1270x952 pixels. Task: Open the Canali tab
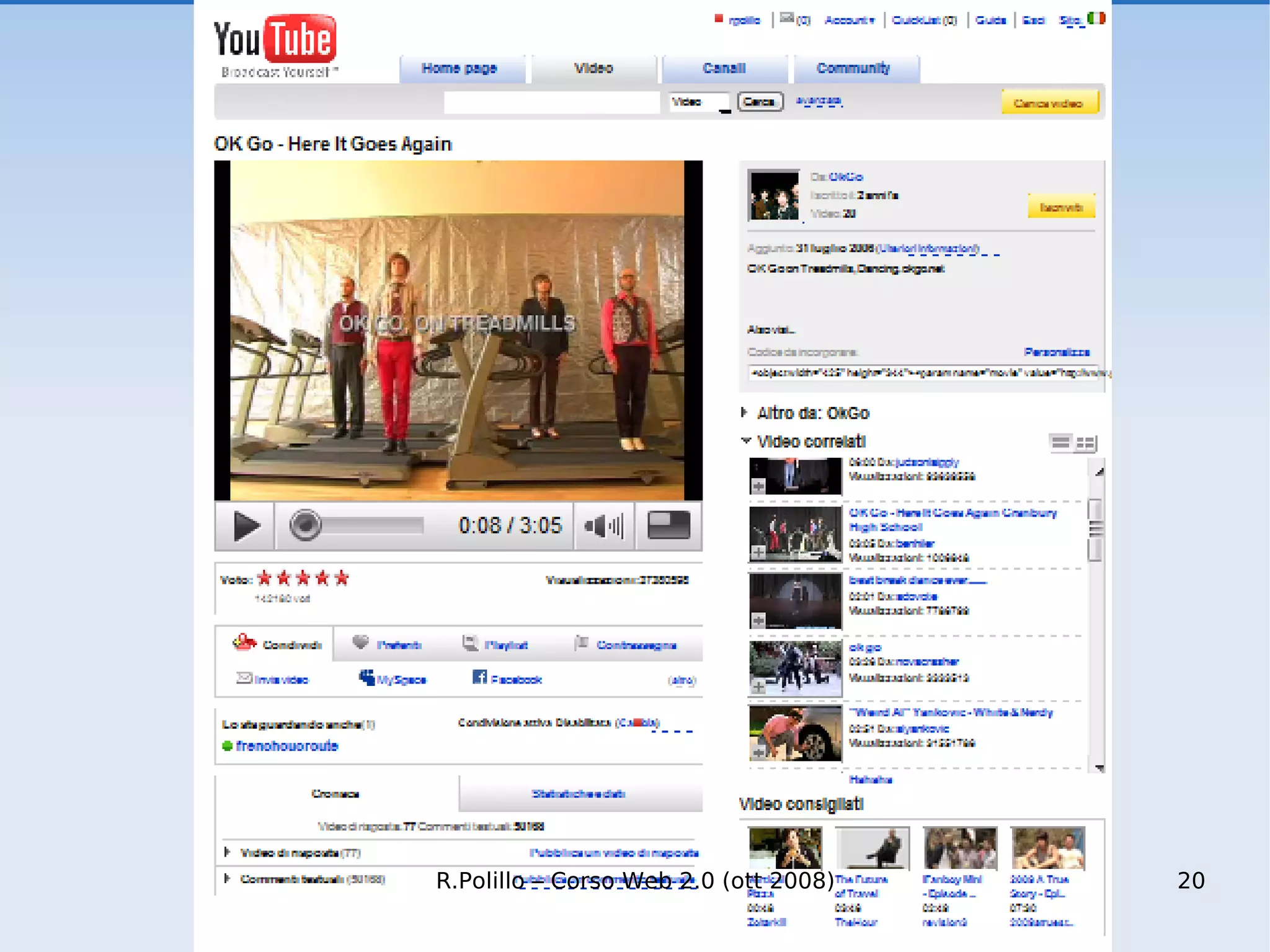pos(724,68)
